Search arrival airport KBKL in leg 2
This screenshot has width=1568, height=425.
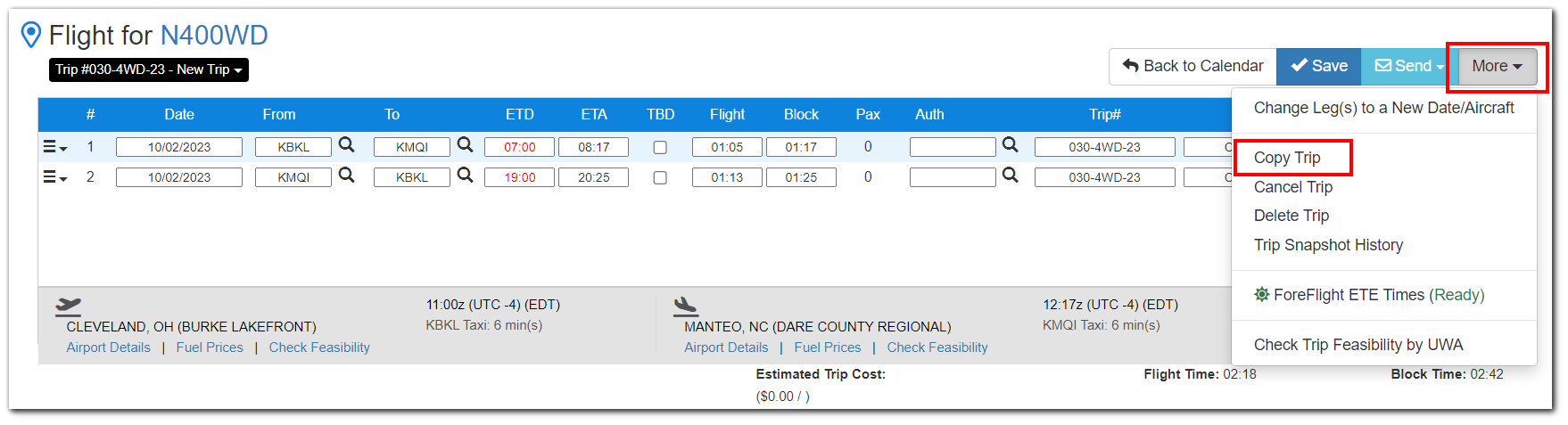pos(465,176)
